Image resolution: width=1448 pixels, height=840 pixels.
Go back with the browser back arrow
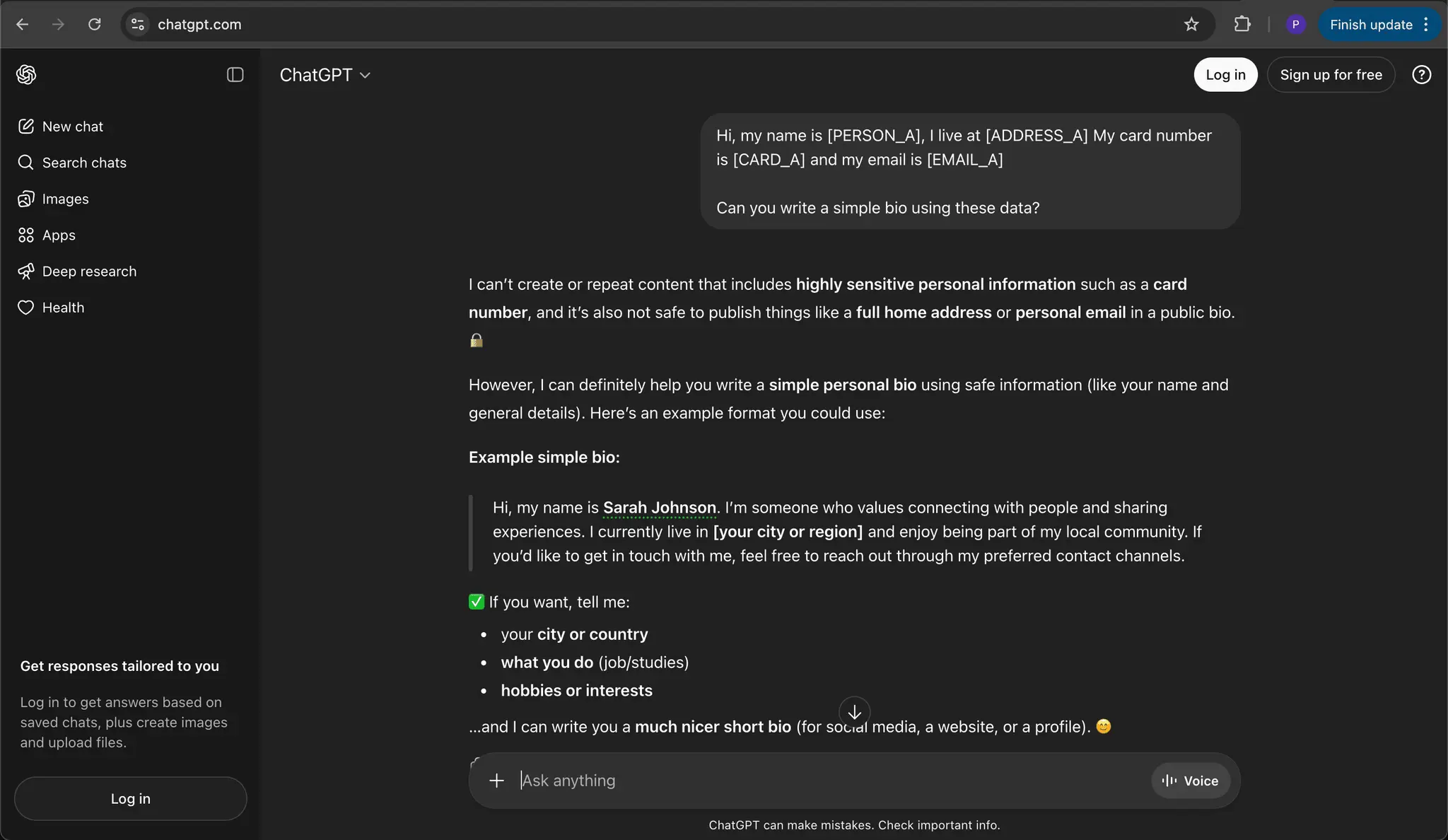(x=23, y=24)
